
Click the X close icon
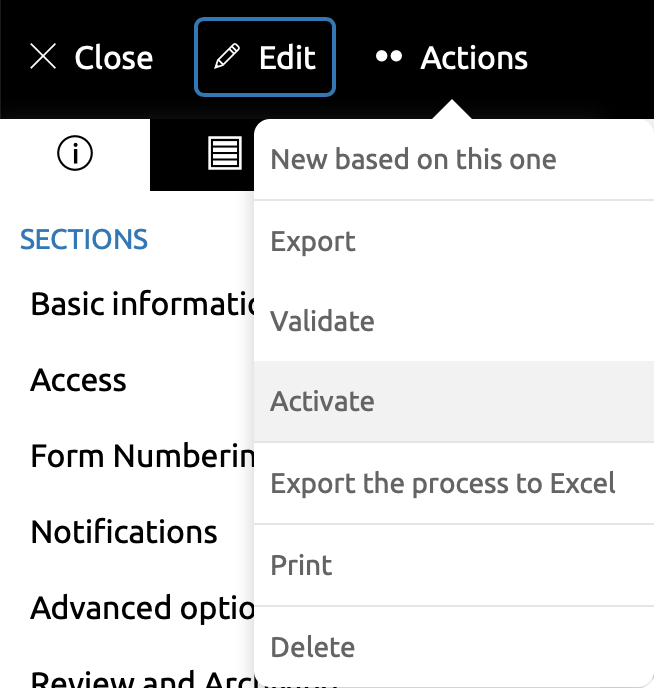pyautogui.click(x=43, y=57)
